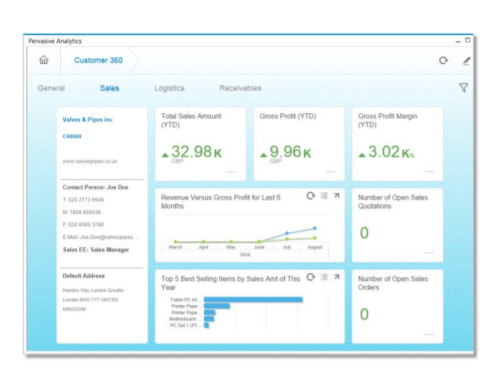Minimize the Pervasive Analytics window
Viewport: 499px width, 381px height.
click(458, 41)
